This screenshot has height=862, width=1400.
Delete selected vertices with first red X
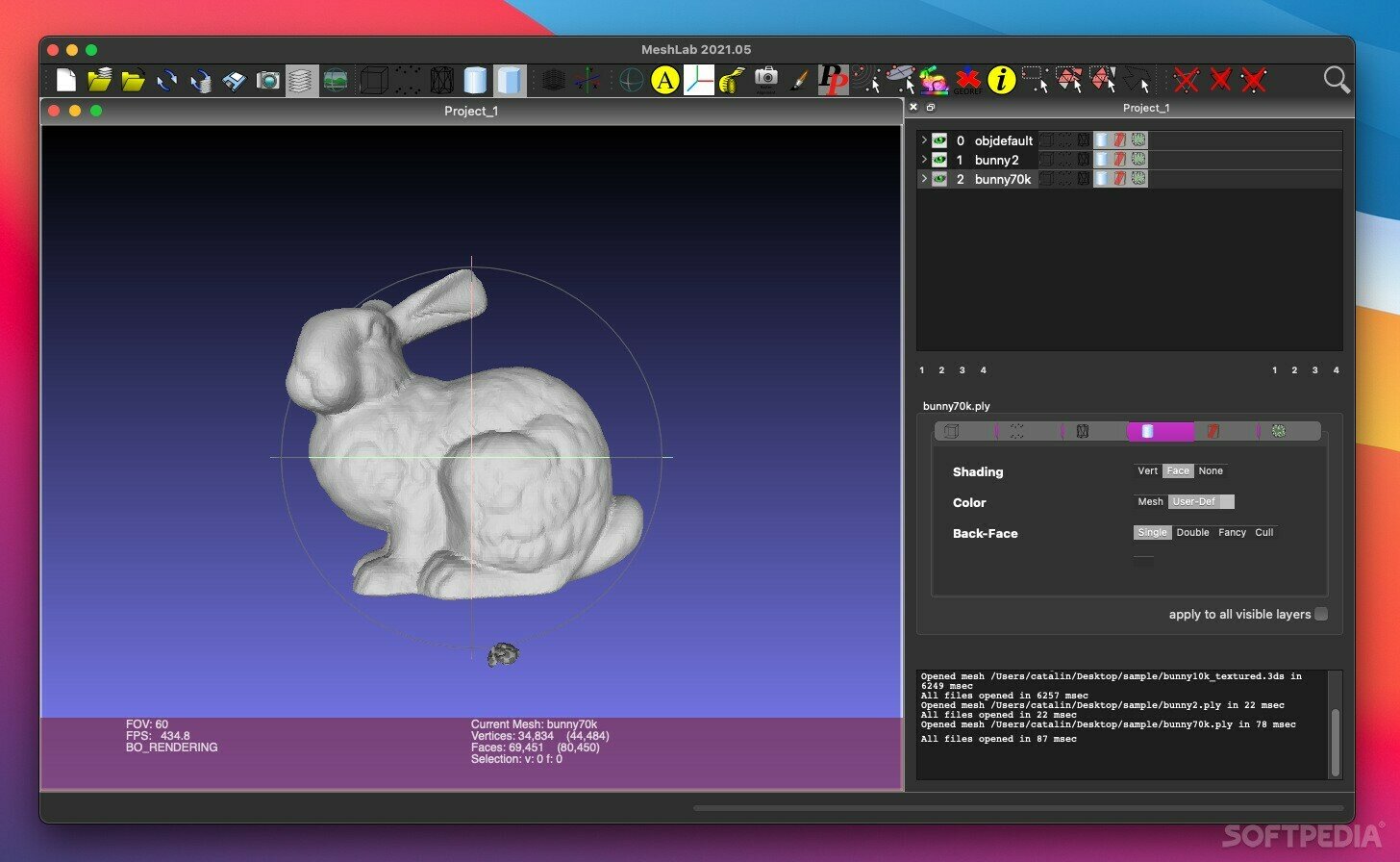tap(1187, 81)
